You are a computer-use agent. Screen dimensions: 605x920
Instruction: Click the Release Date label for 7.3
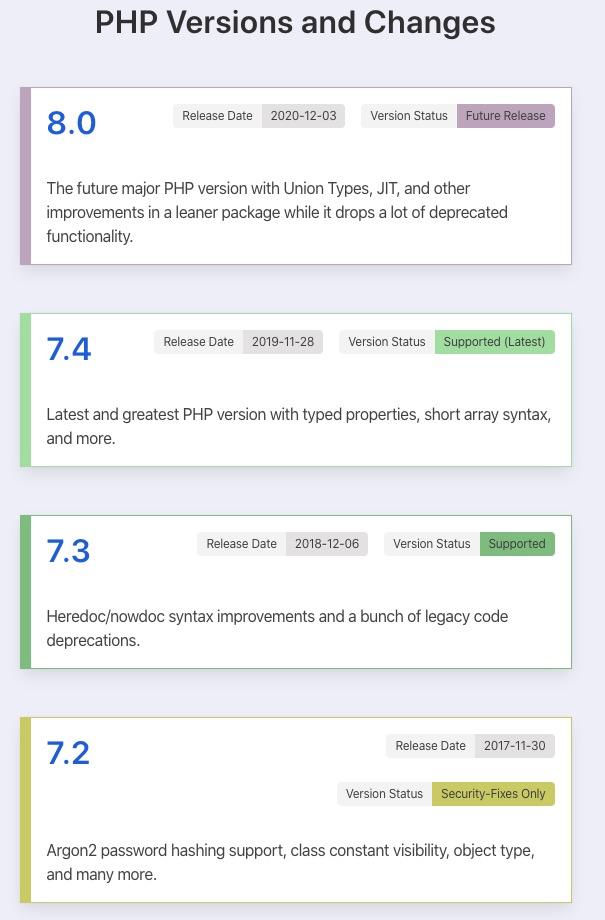pos(241,544)
